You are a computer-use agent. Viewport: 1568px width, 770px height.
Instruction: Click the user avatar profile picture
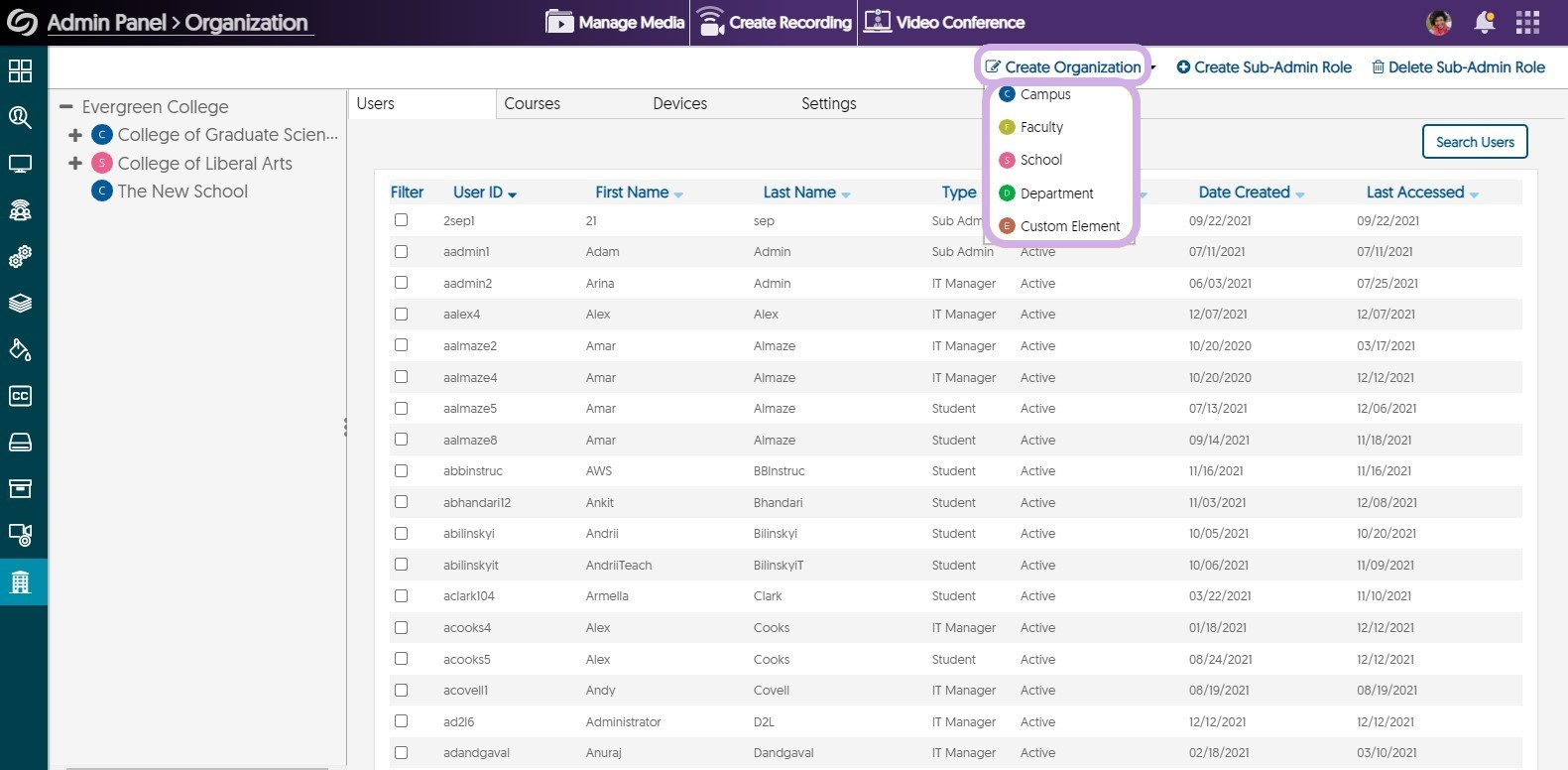[1438, 22]
